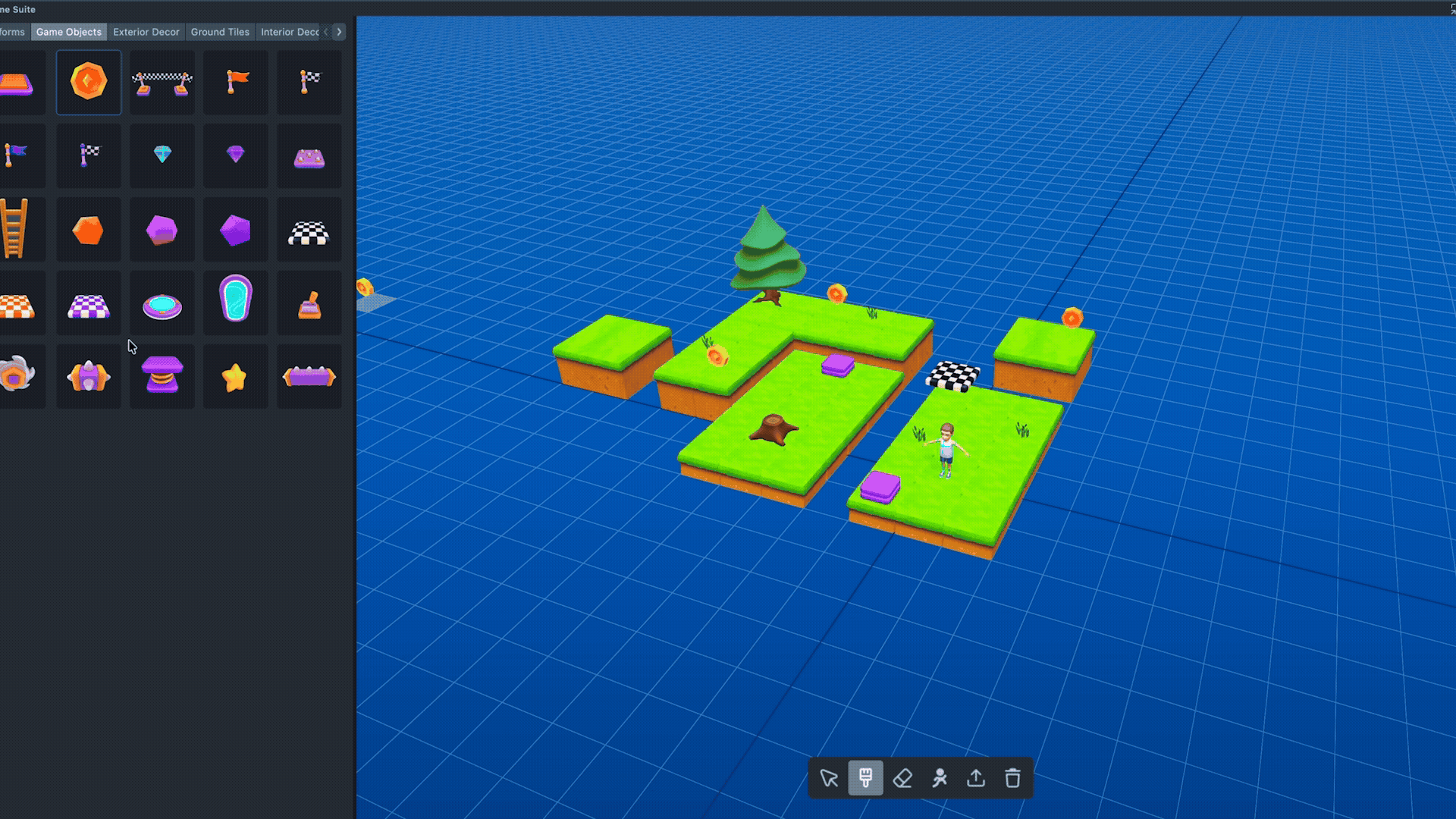Viewport: 1456px width, 819px height.
Task: Open the Interior Decor tab
Action: (x=290, y=32)
